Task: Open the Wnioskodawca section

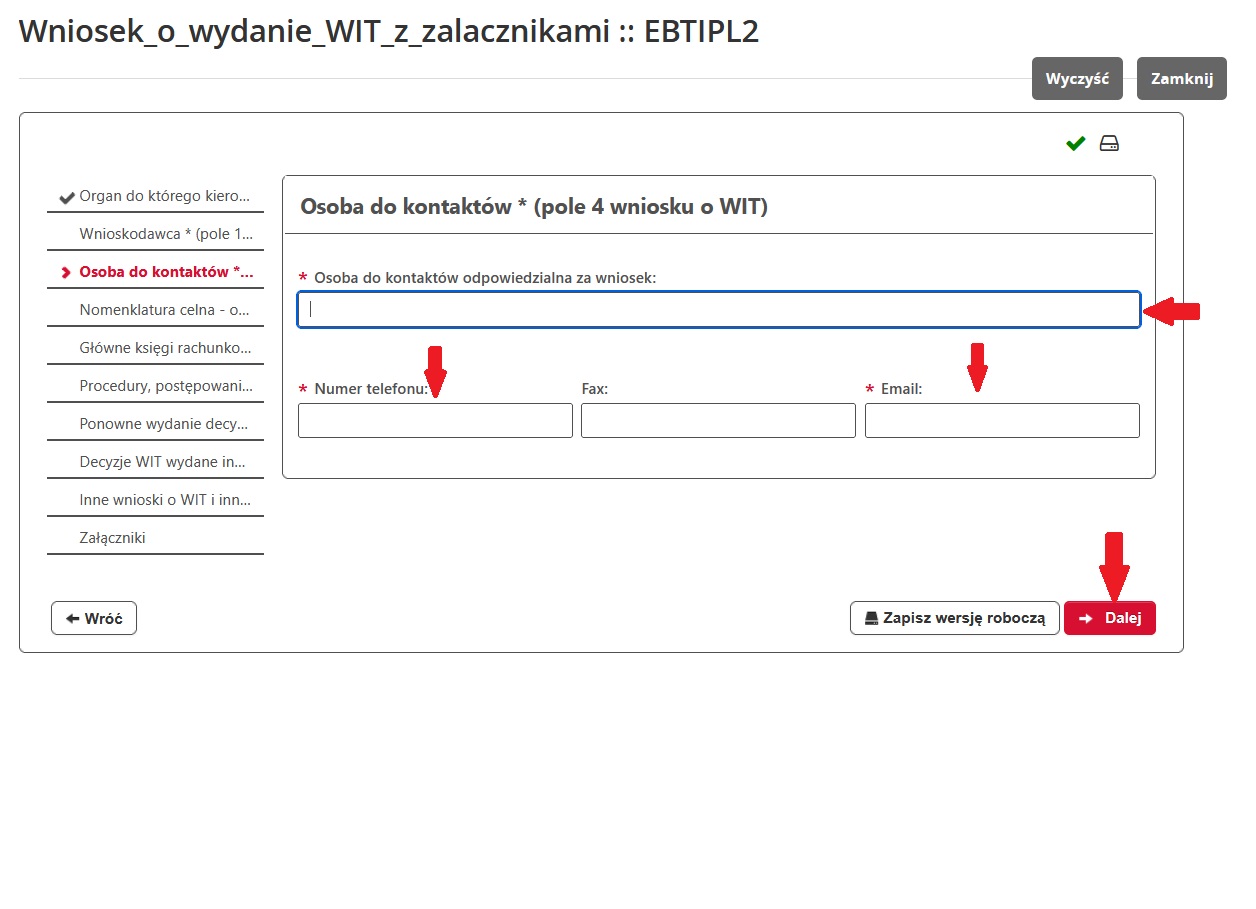Action: coord(163,233)
